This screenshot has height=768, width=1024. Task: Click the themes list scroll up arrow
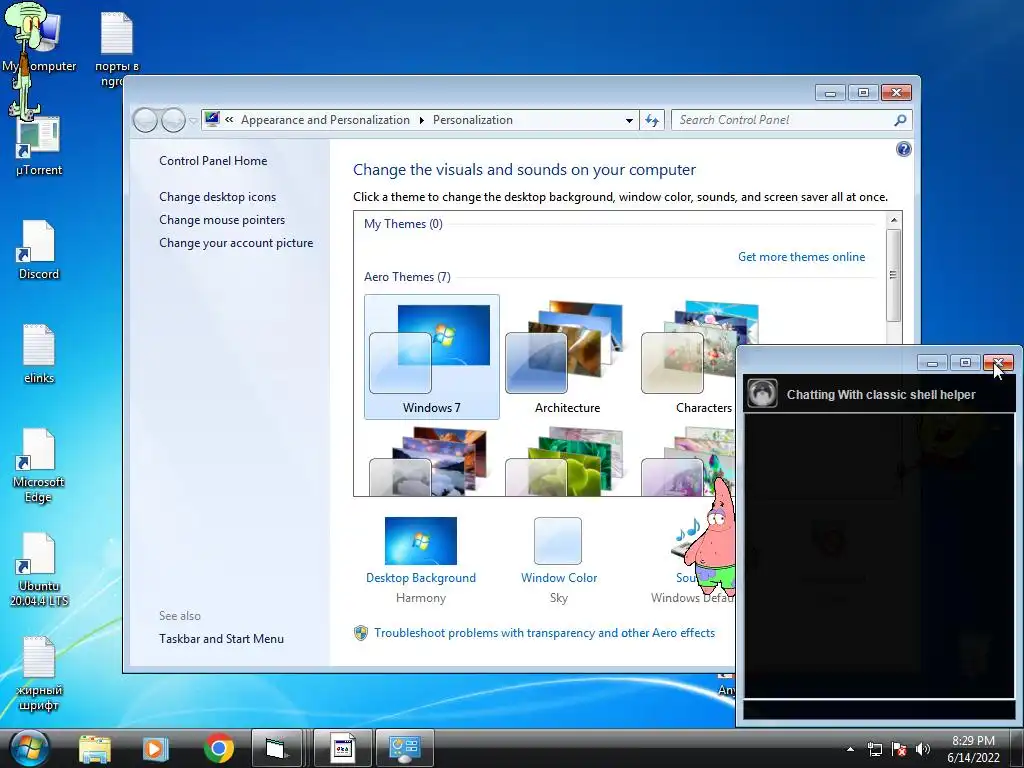894,220
